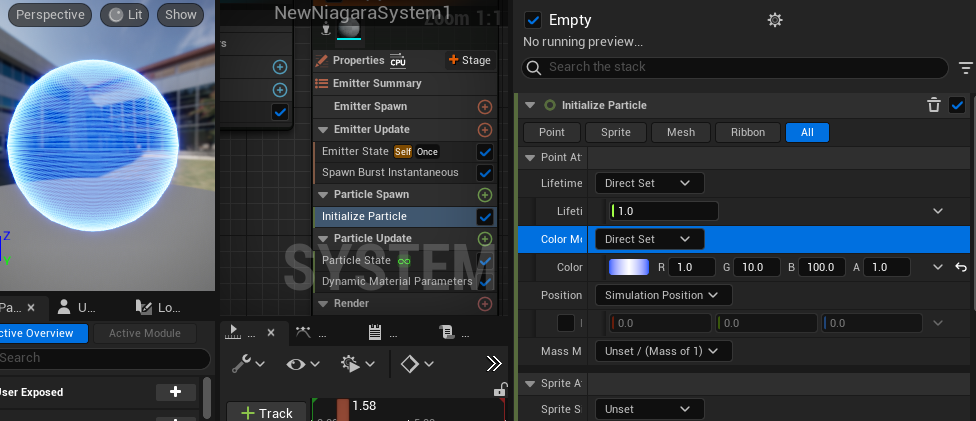Open the Color Mode Direct Set dropdown
Screen dimensions: 976x421
(x=650, y=239)
